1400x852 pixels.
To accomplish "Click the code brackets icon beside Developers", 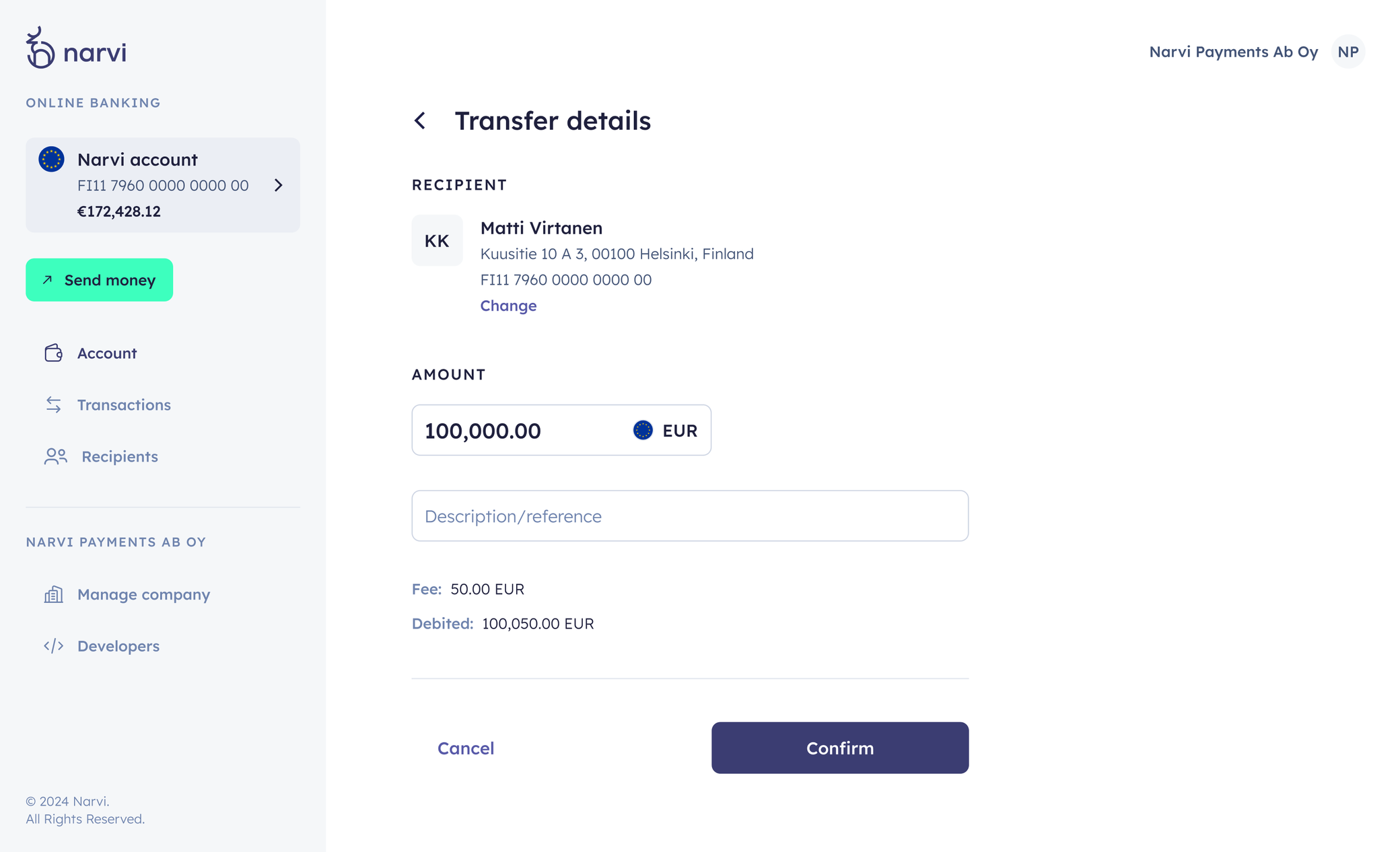I will pyautogui.click(x=53, y=646).
